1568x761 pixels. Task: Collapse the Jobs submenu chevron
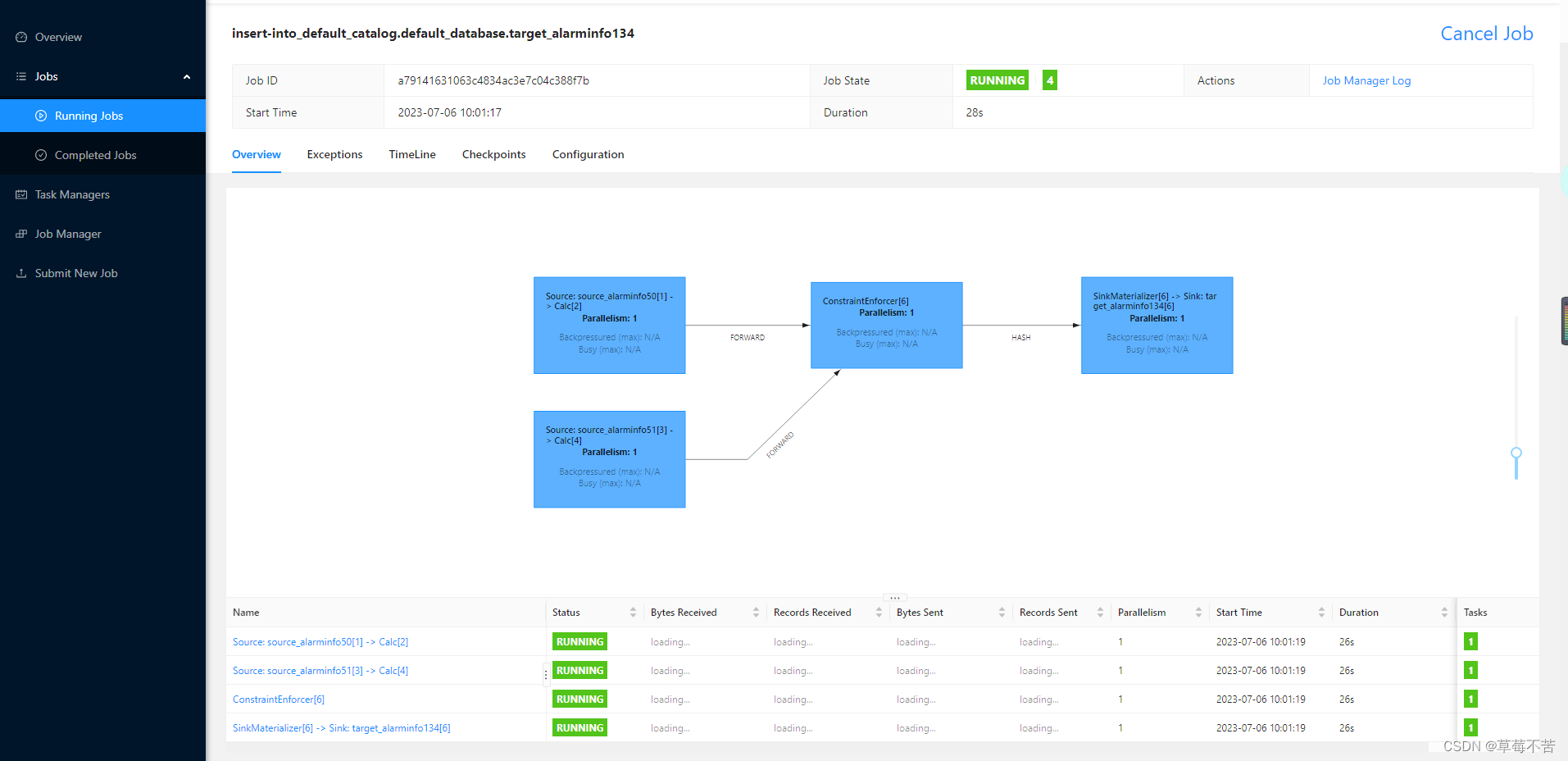click(187, 77)
